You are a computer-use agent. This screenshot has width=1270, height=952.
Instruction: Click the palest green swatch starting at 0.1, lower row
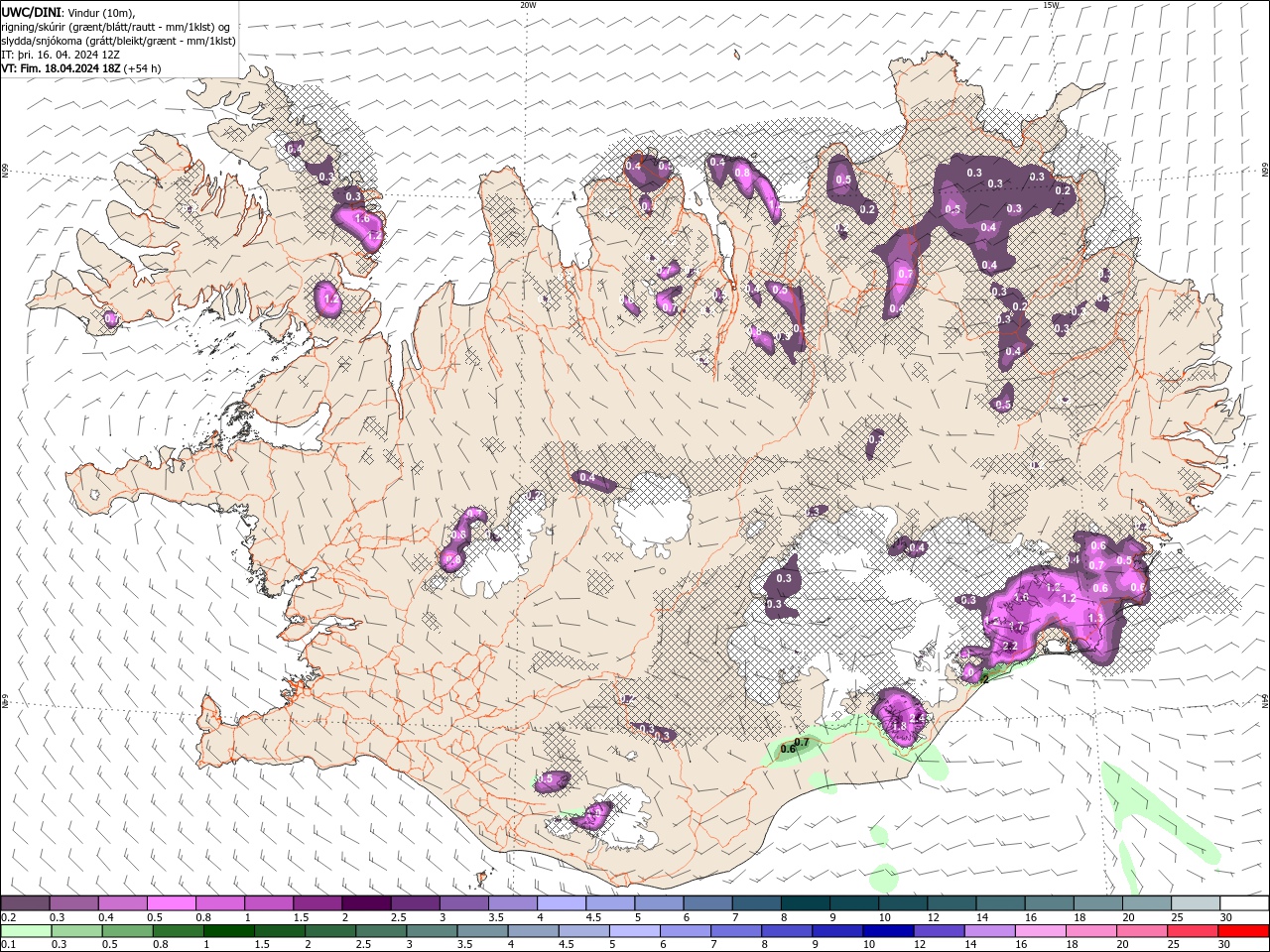(x=27, y=931)
